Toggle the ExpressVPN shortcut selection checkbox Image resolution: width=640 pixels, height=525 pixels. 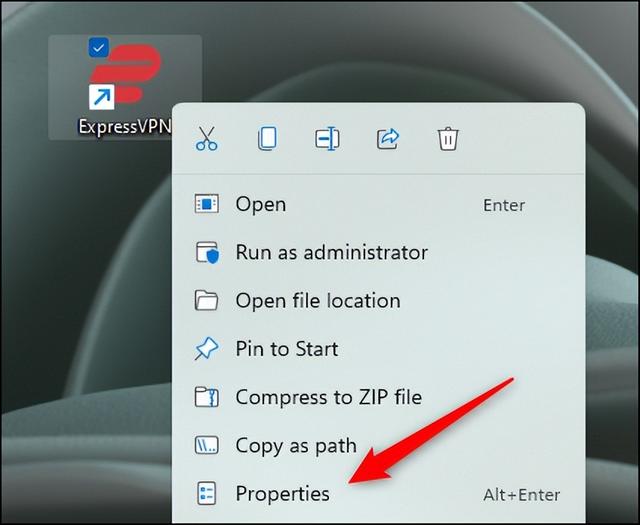(x=98, y=47)
